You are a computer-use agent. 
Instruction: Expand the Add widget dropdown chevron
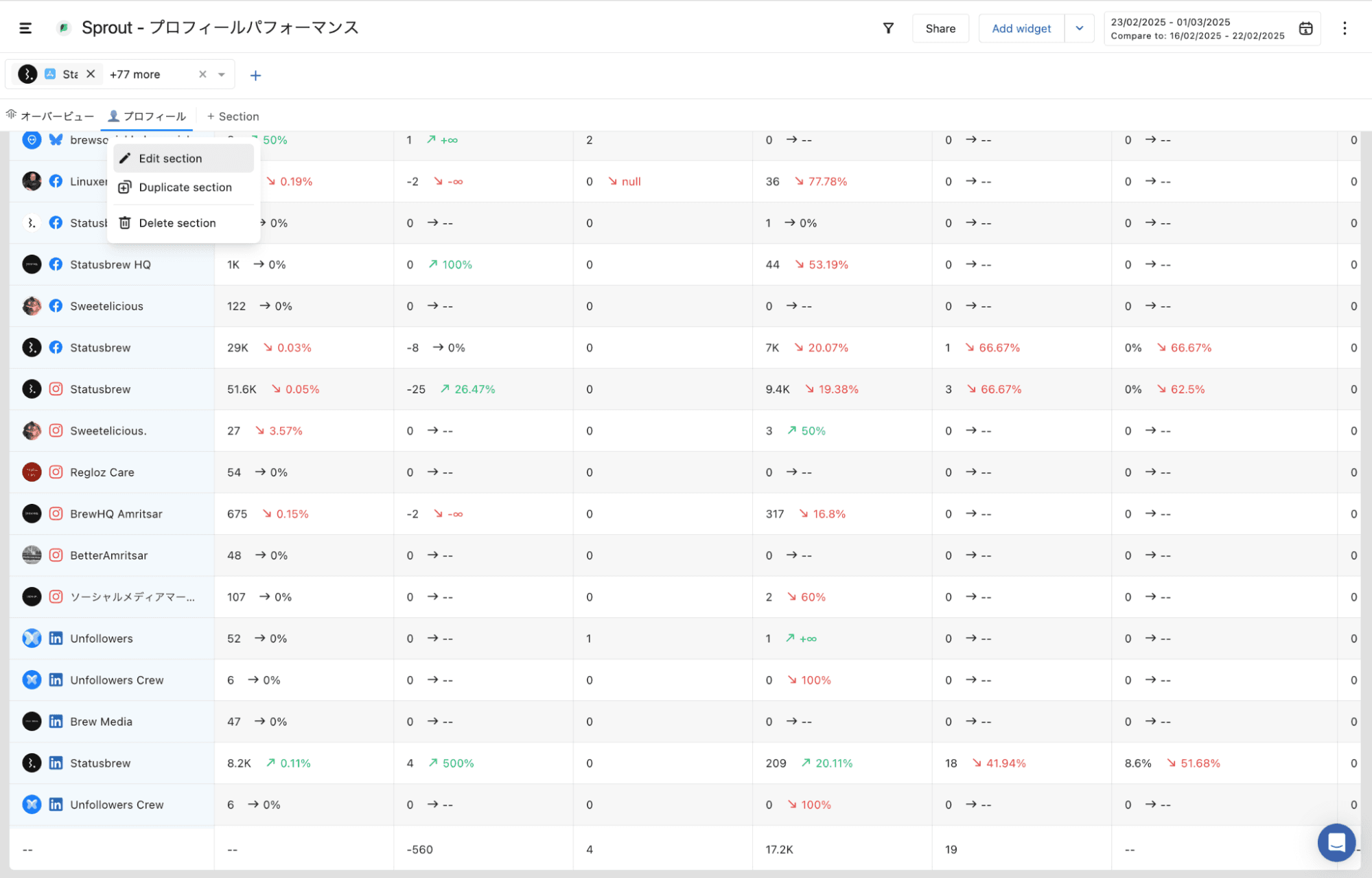tap(1080, 28)
